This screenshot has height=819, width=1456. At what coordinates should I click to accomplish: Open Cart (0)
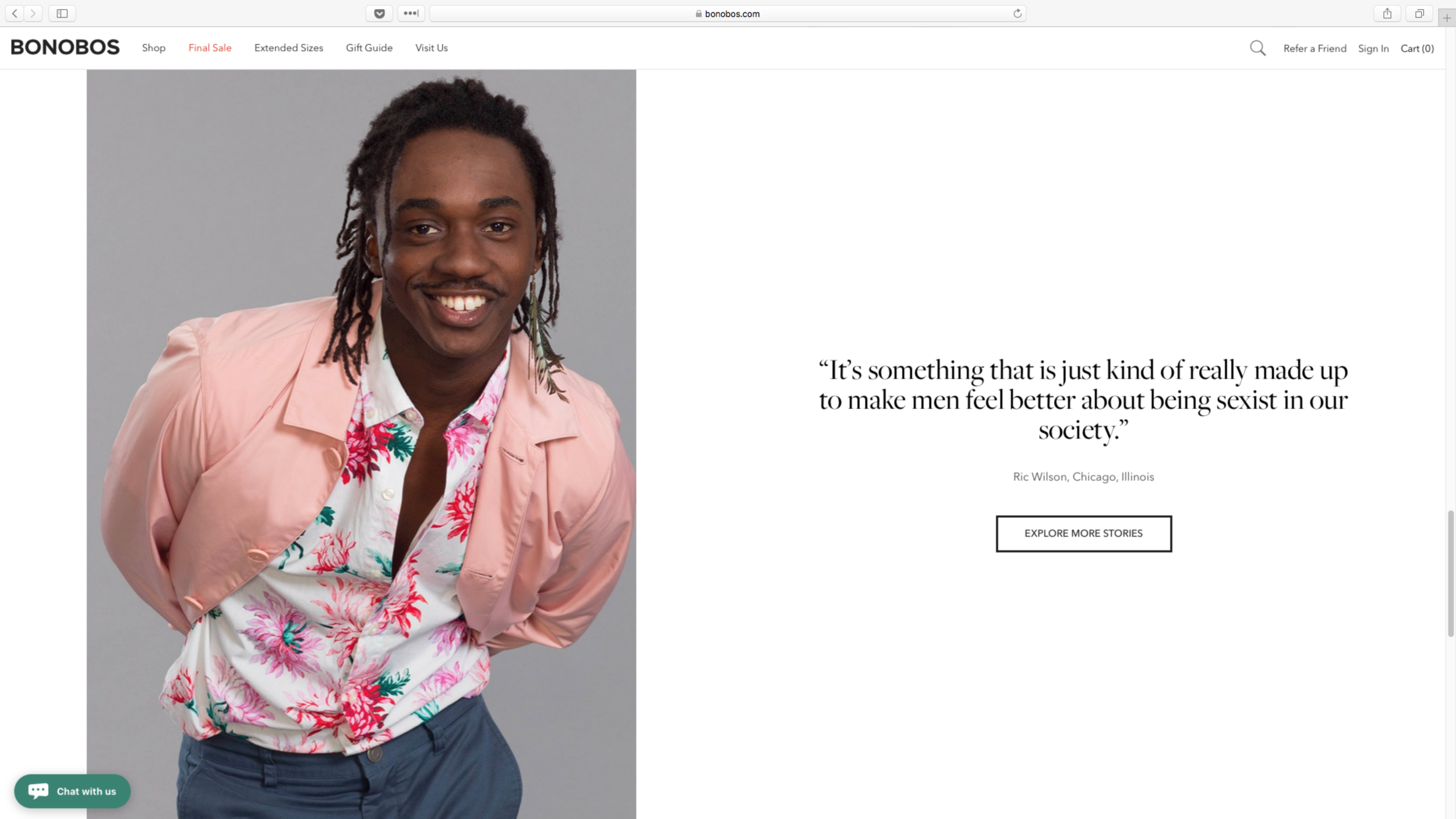[1417, 48]
